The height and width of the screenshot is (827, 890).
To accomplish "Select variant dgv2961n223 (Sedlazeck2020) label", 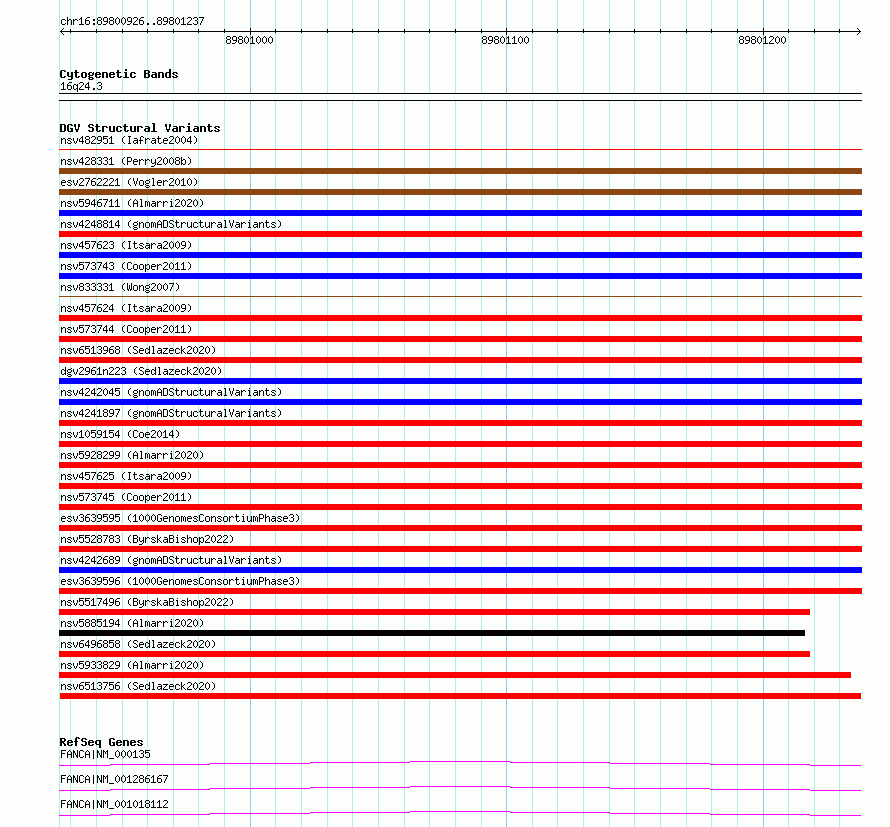I will point(141,371).
